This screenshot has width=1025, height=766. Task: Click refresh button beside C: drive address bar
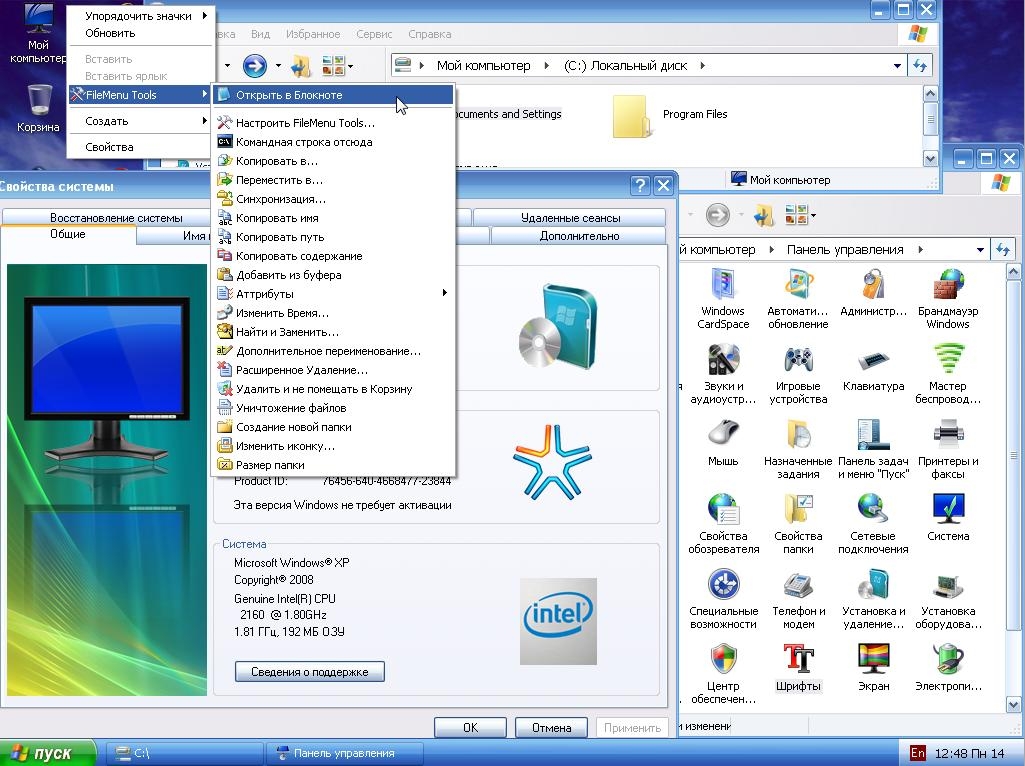[920, 65]
